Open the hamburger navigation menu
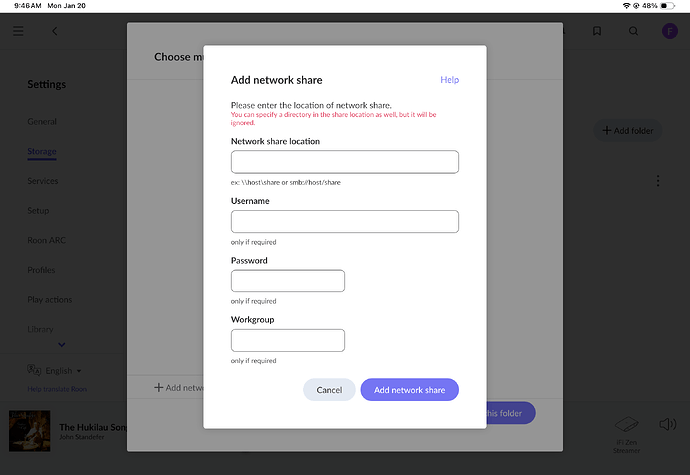690x475 pixels. click(18, 31)
